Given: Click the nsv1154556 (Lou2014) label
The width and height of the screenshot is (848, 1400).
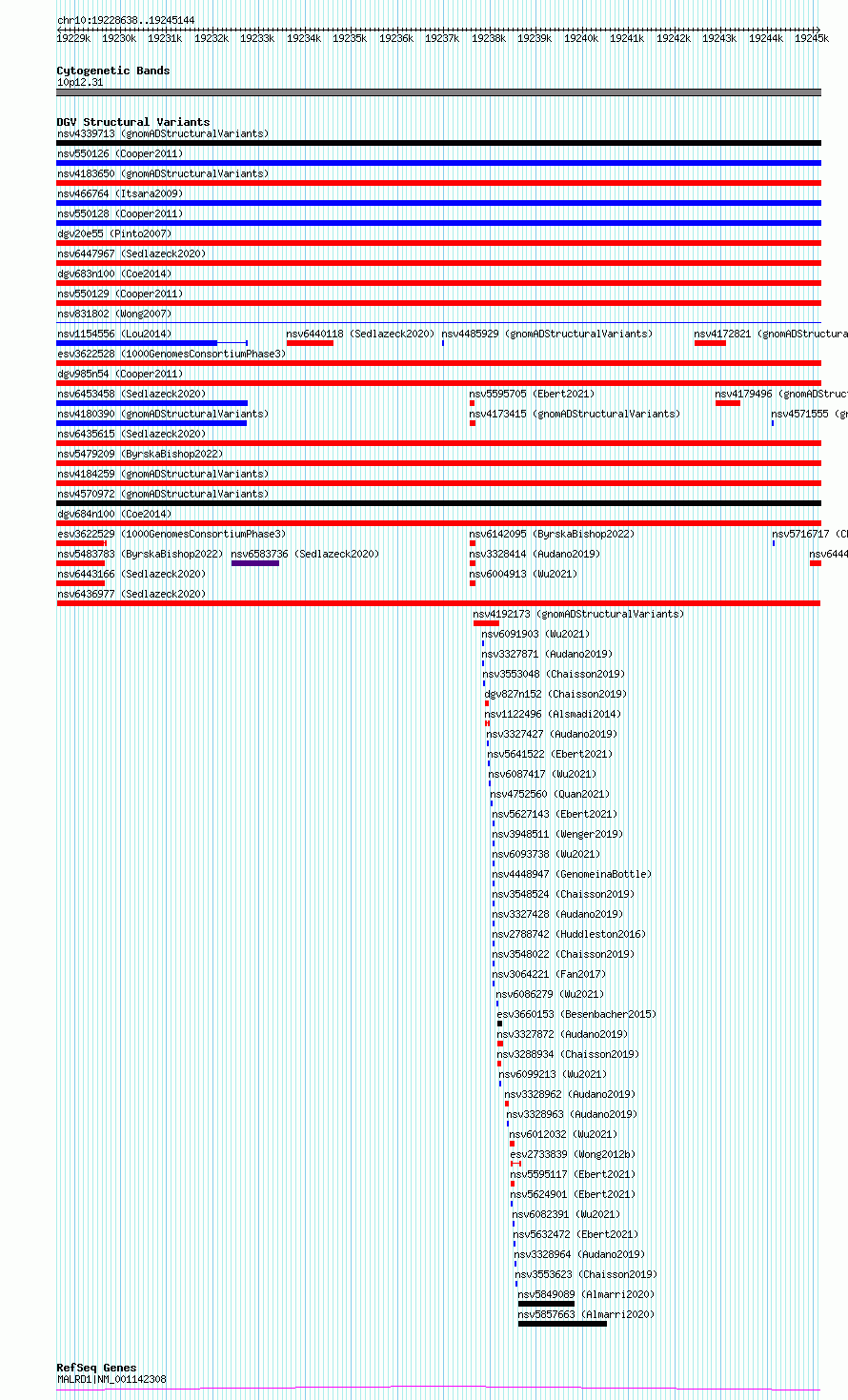Looking at the screenshot, I should (114, 334).
